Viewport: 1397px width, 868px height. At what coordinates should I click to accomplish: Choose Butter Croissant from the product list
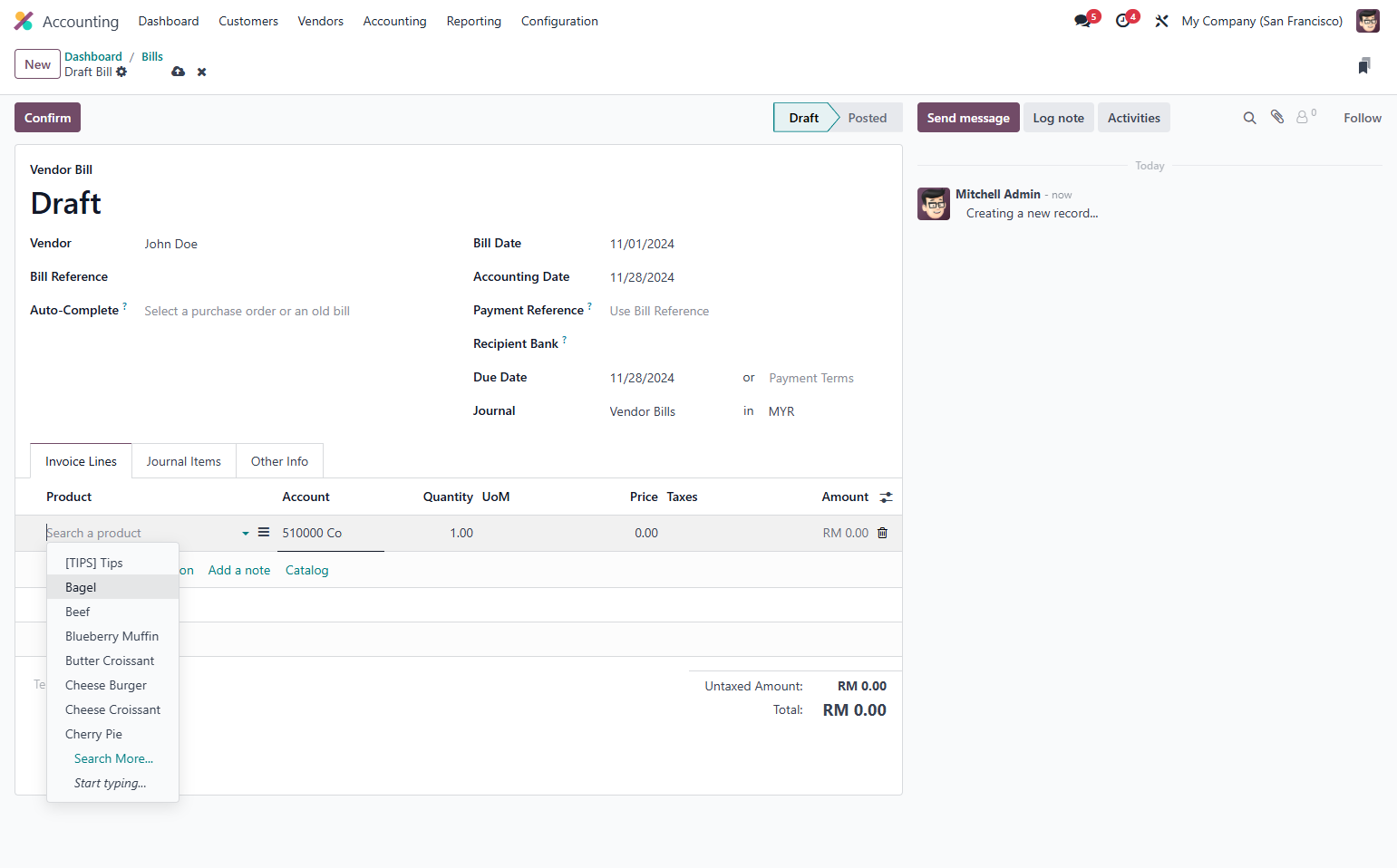[112, 661]
